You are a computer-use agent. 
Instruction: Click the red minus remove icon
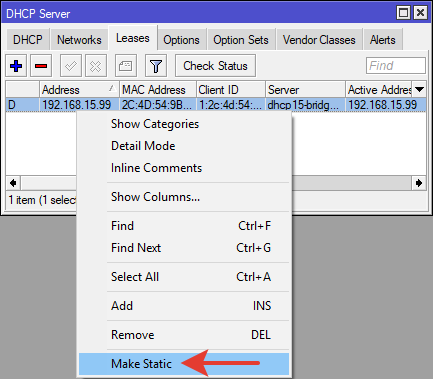(41, 66)
